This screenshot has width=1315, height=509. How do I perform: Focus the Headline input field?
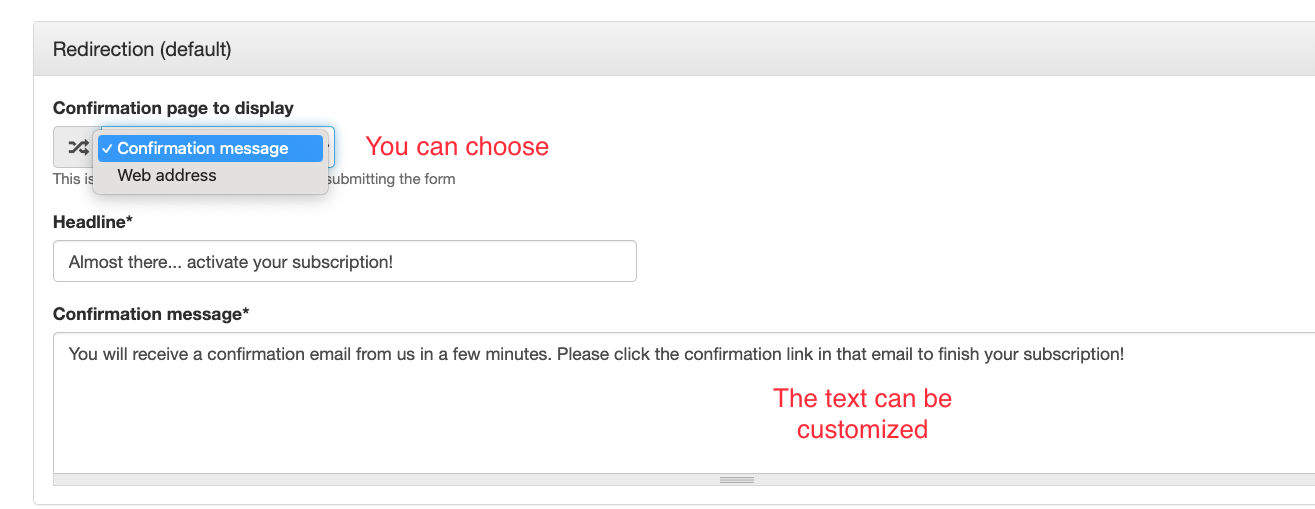pos(345,261)
